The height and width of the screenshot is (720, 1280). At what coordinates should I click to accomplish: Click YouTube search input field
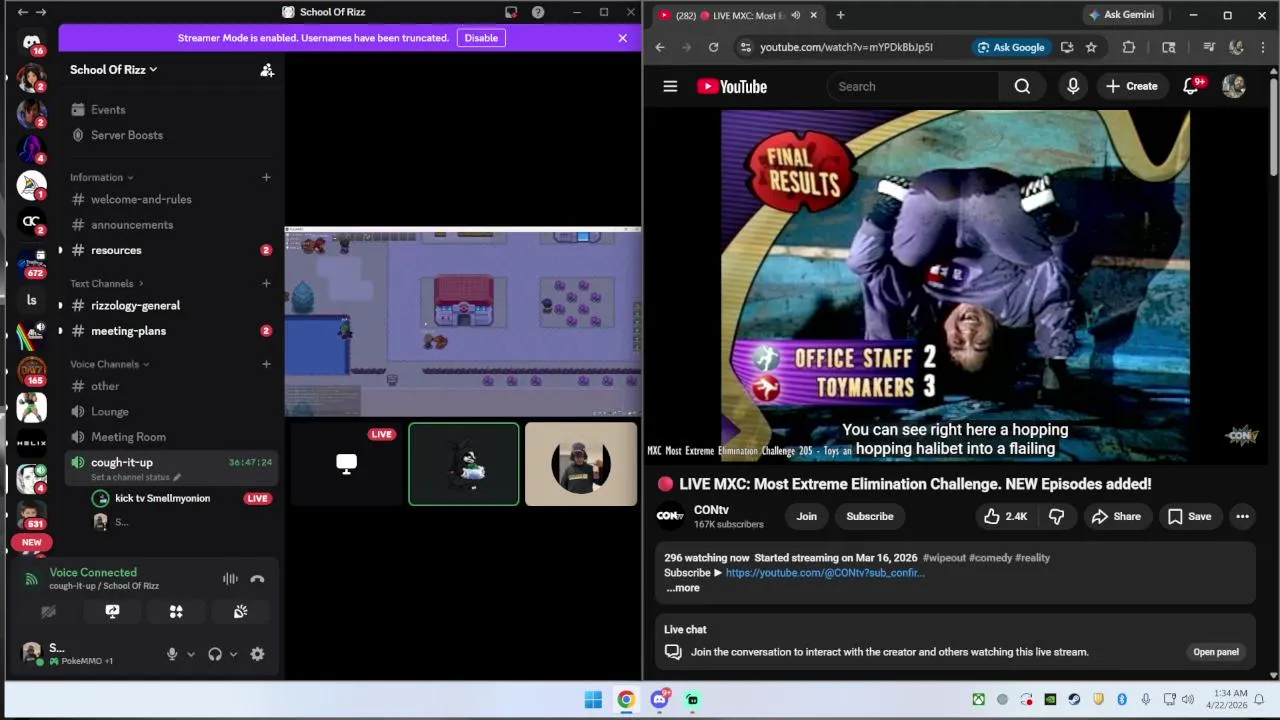pos(912,86)
